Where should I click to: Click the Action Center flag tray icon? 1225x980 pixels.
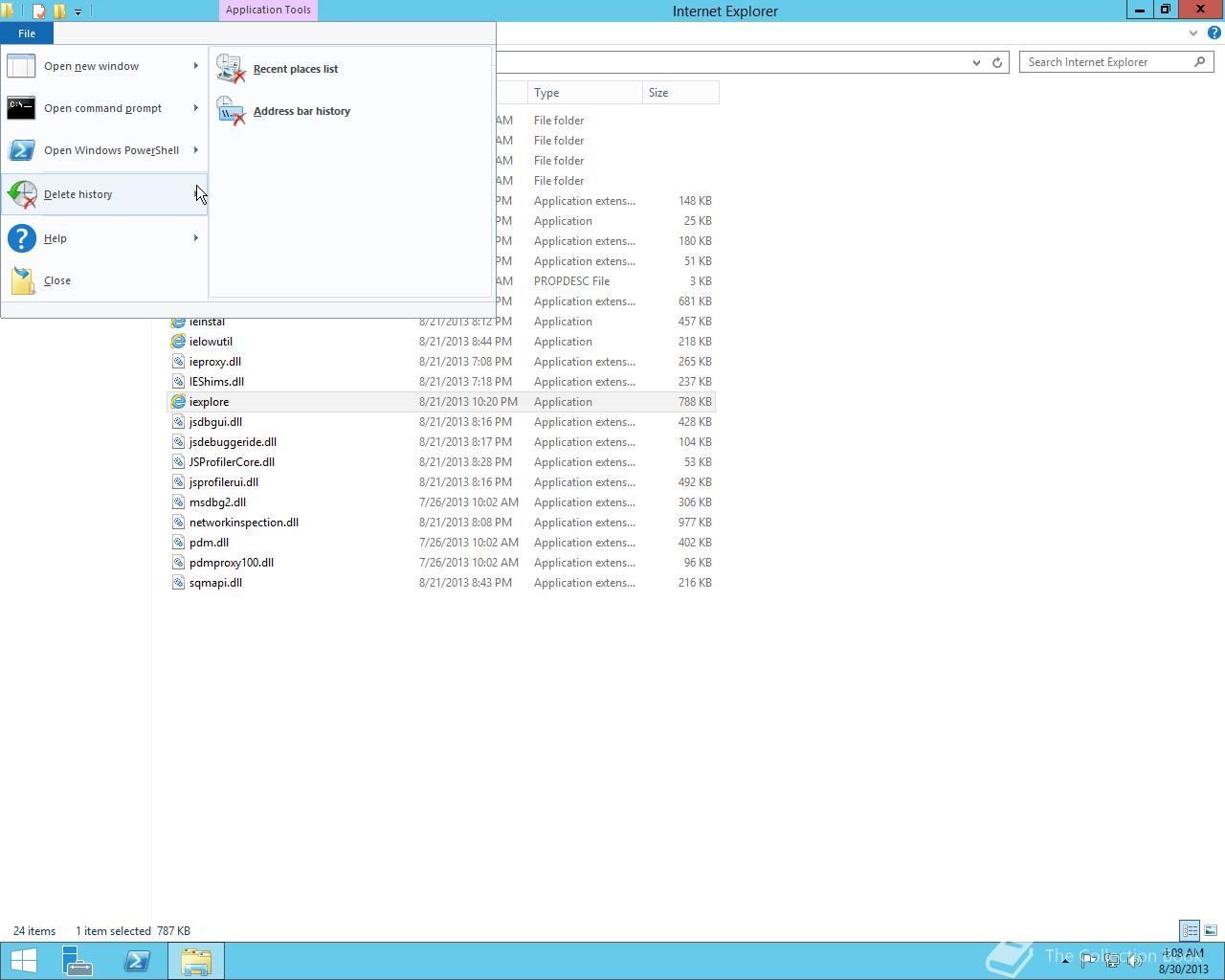(x=1088, y=961)
